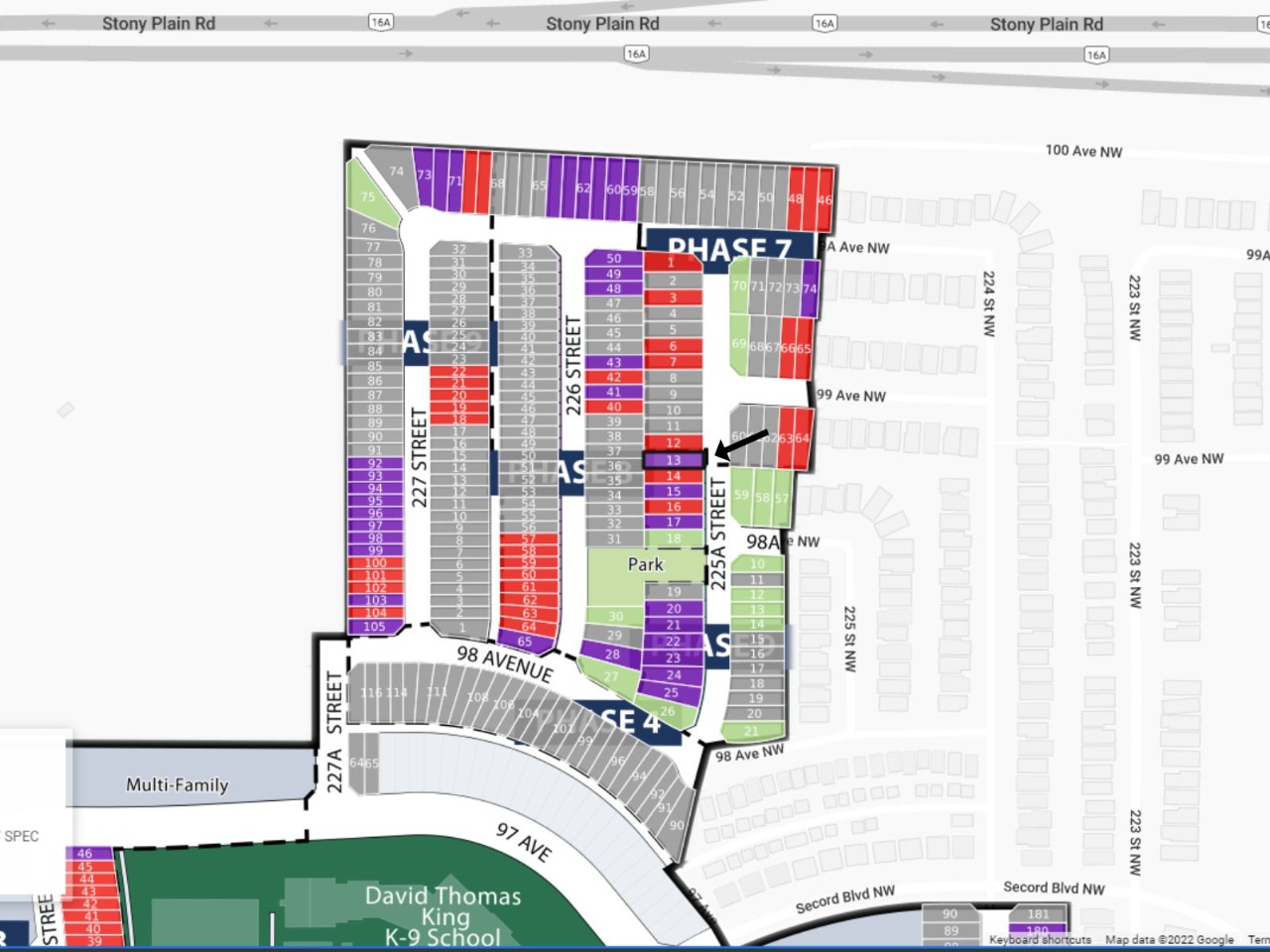The height and width of the screenshot is (952, 1270).
Task: Select purple lot 73 in top row
Action: pyautogui.click(x=424, y=176)
